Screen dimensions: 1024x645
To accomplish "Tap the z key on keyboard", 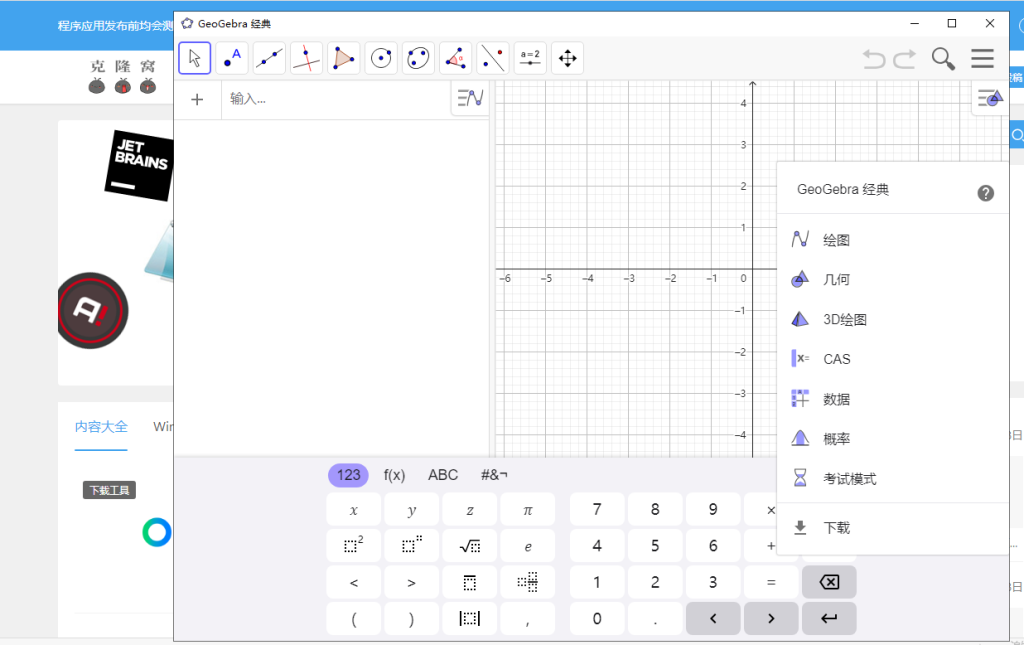I will pos(470,510).
